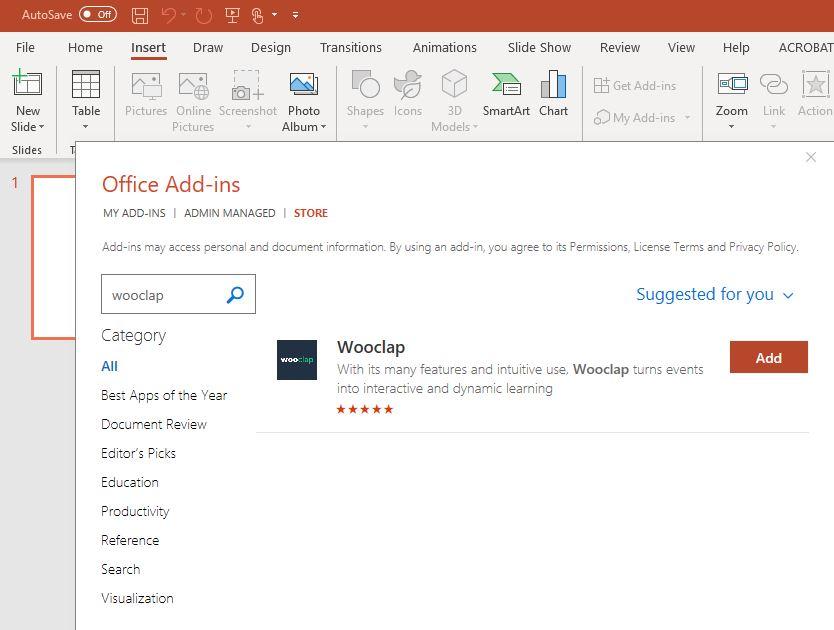
Task: Select the Education category
Action: tap(130, 482)
